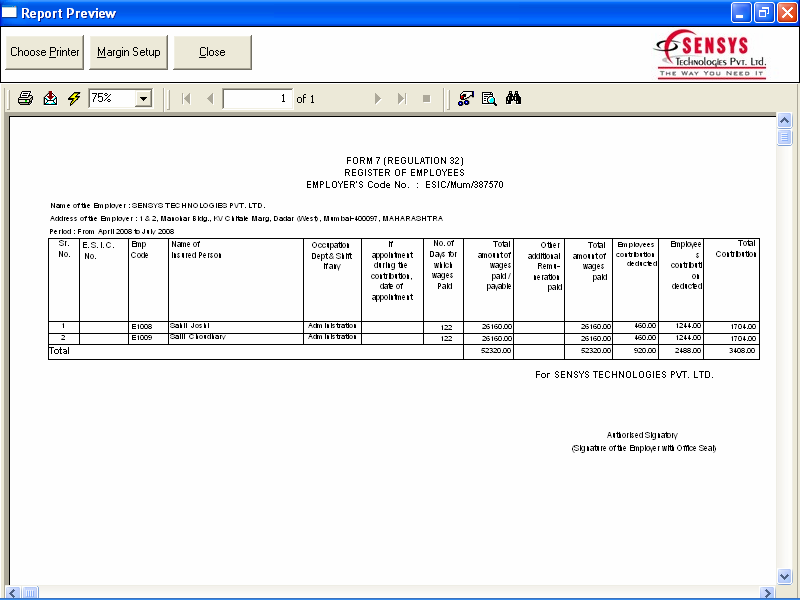
Task: Click the grand total "3408.00"
Action: tap(743, 351)
